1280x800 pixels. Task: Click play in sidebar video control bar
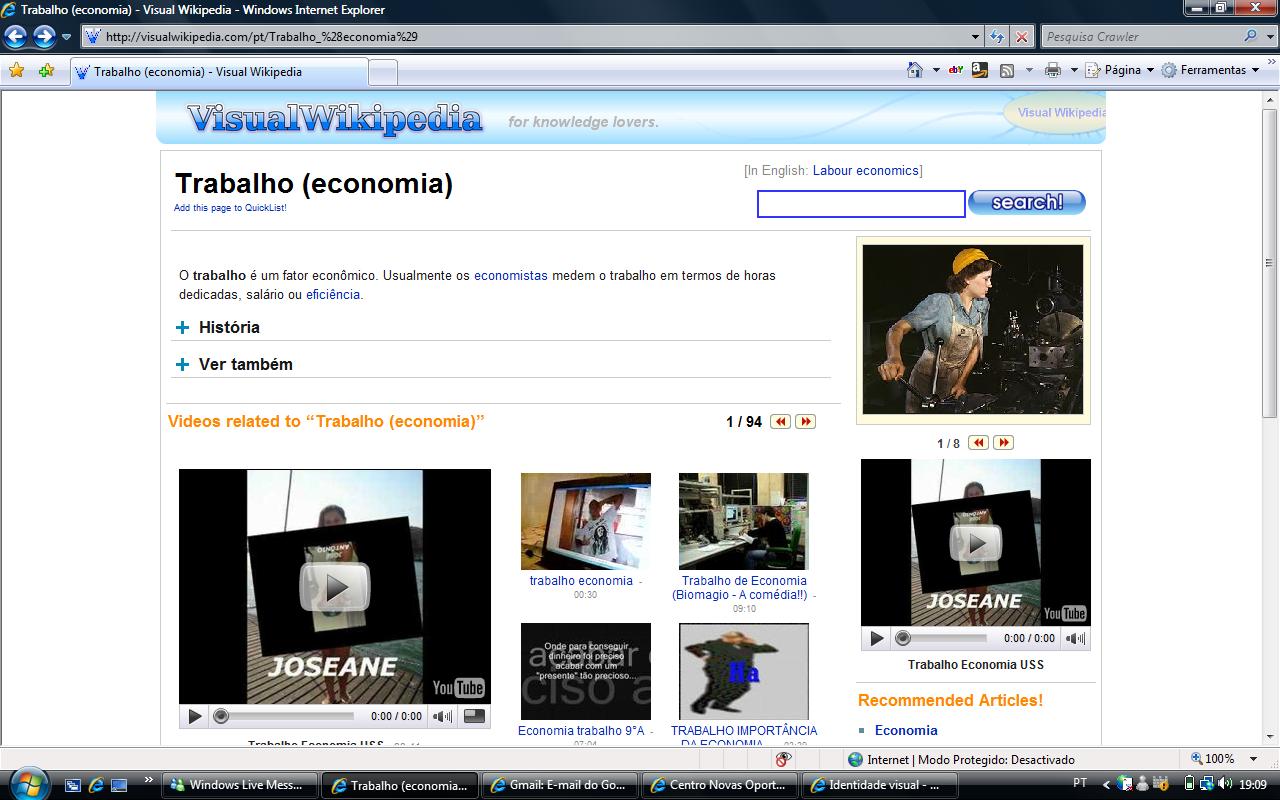pos(877,638)
